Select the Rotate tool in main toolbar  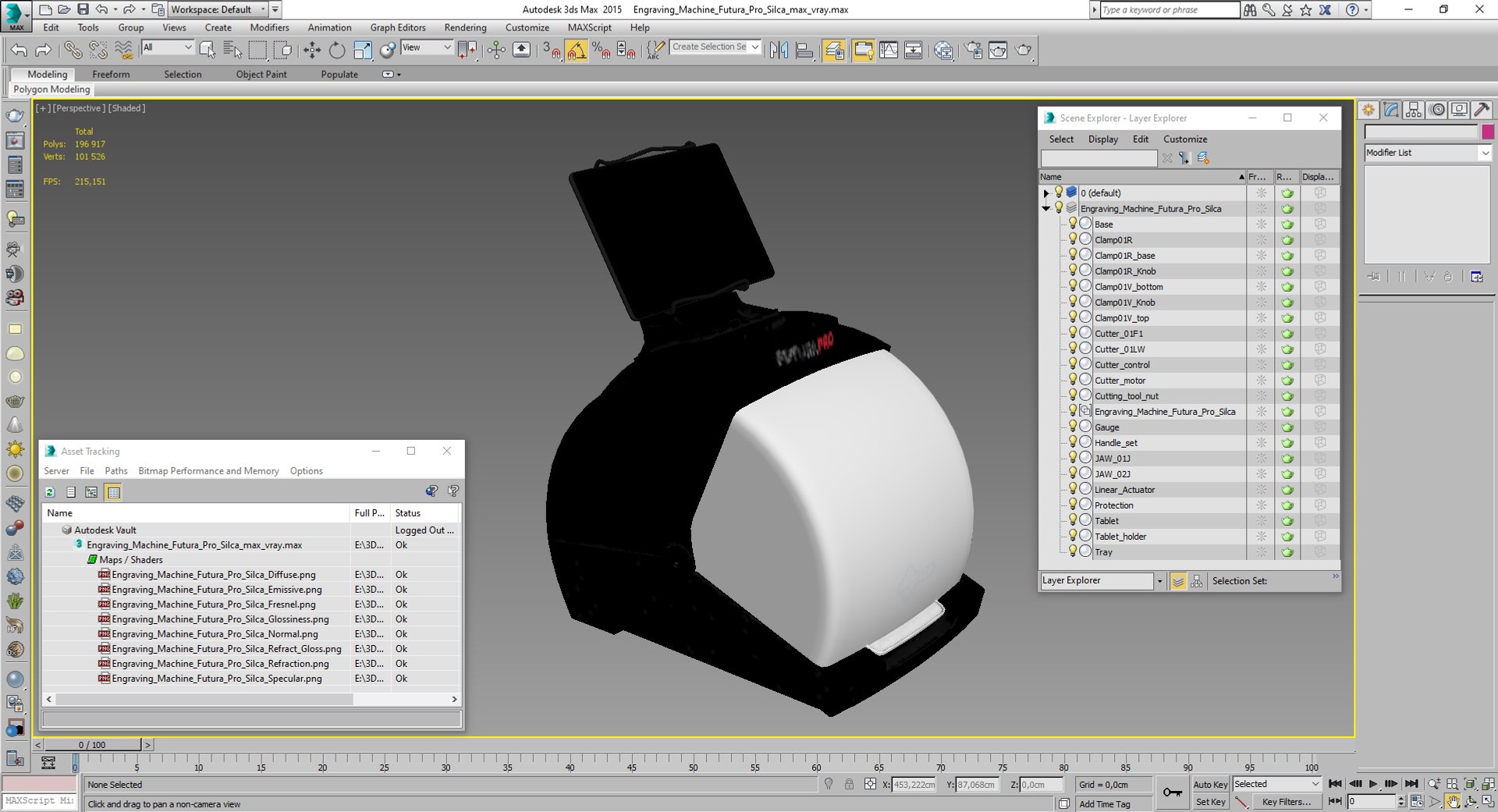click(337, 51)
